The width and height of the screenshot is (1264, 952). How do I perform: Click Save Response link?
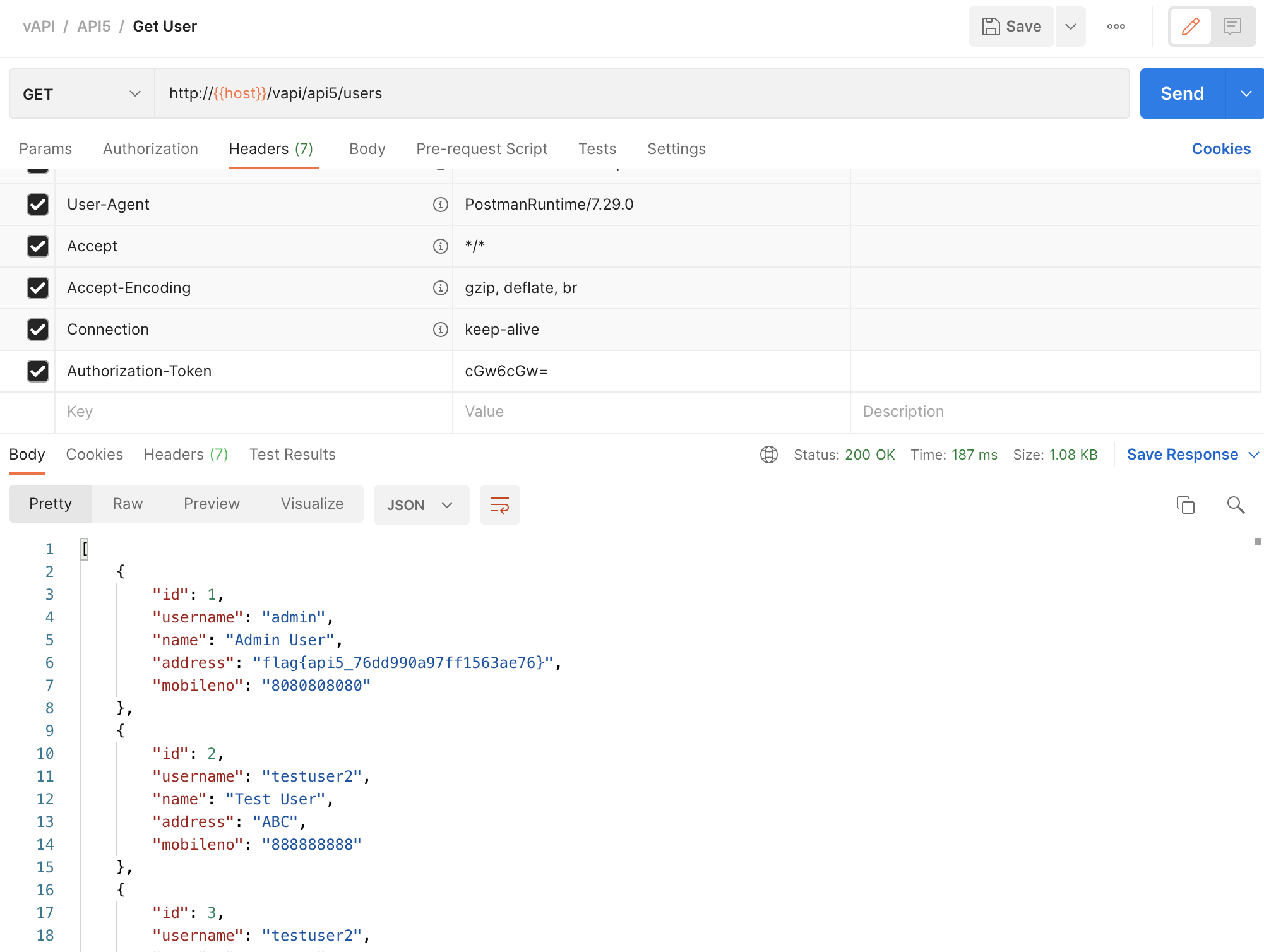pos(1183,455)
